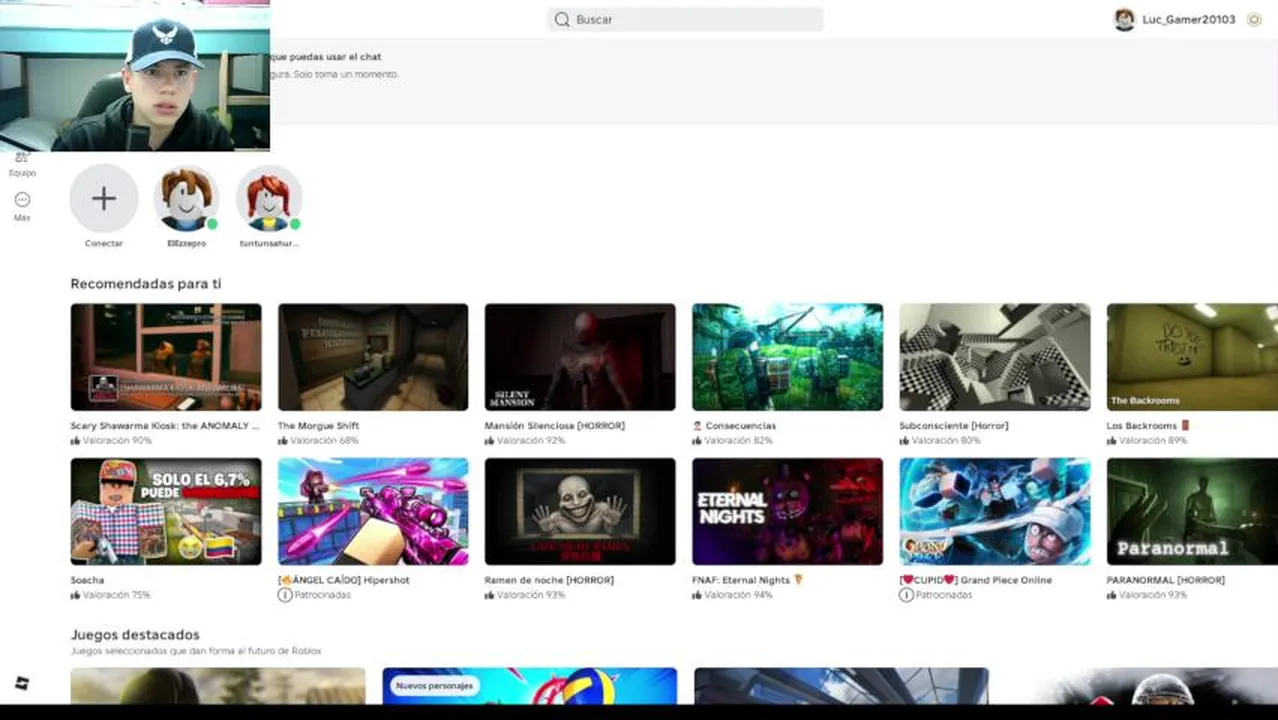
Task: Open the Luc_Gamer20103 profile avatar
Action: click(1125, 19)
